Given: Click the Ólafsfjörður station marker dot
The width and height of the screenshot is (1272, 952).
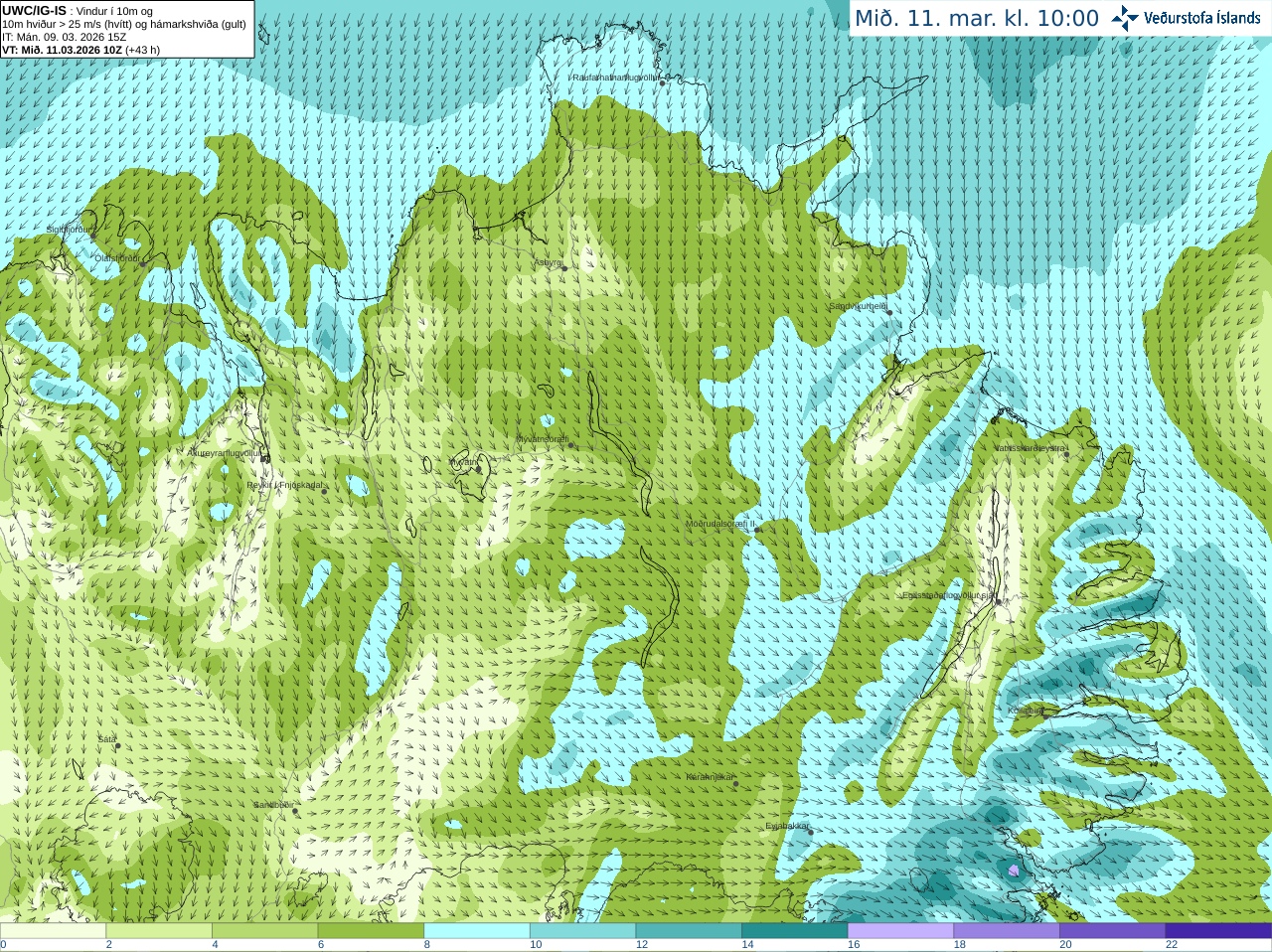Looking at the screenshot, I should click(142, 263).
